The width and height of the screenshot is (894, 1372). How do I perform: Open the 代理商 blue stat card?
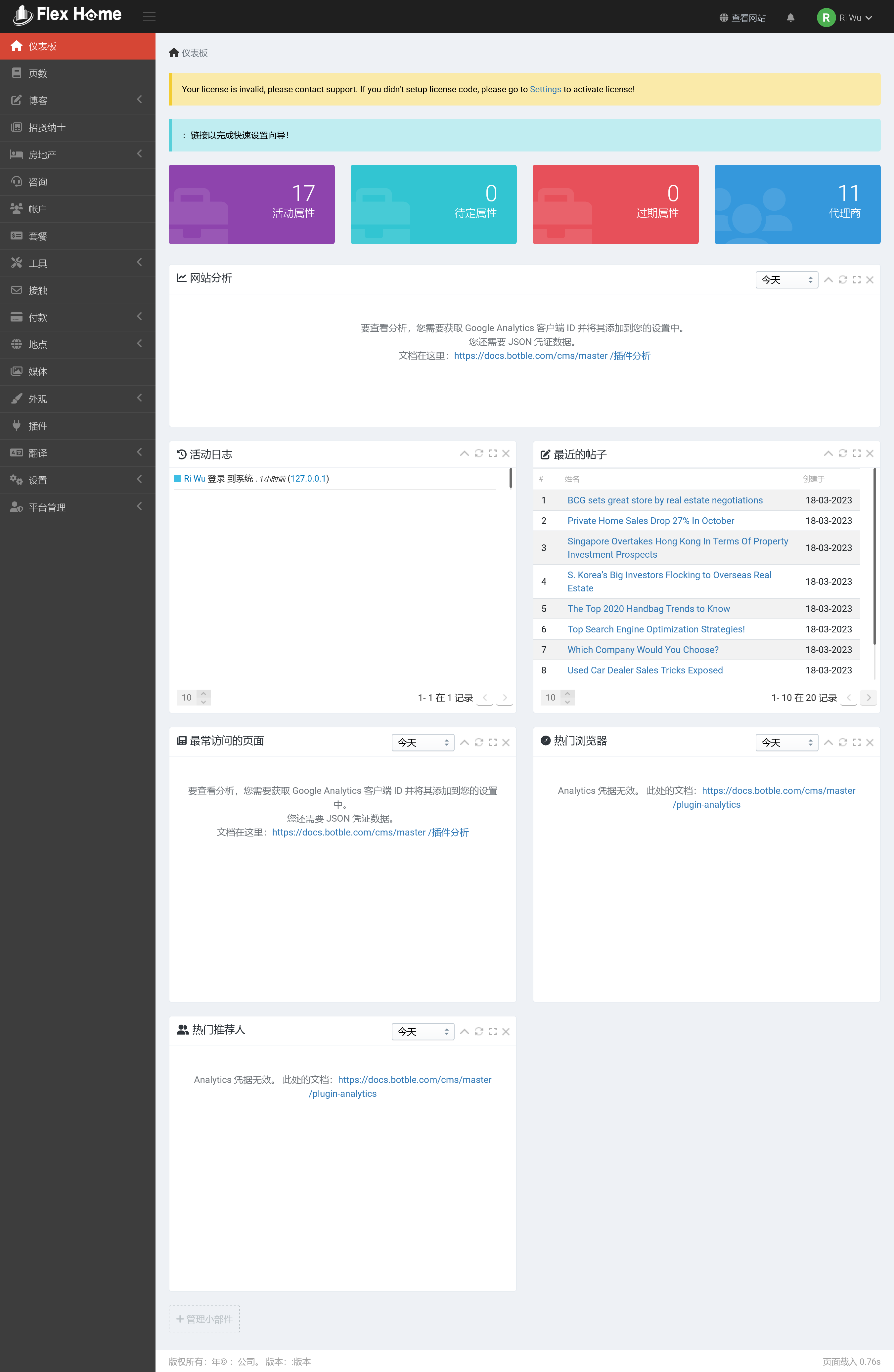(x=797, y=204)
